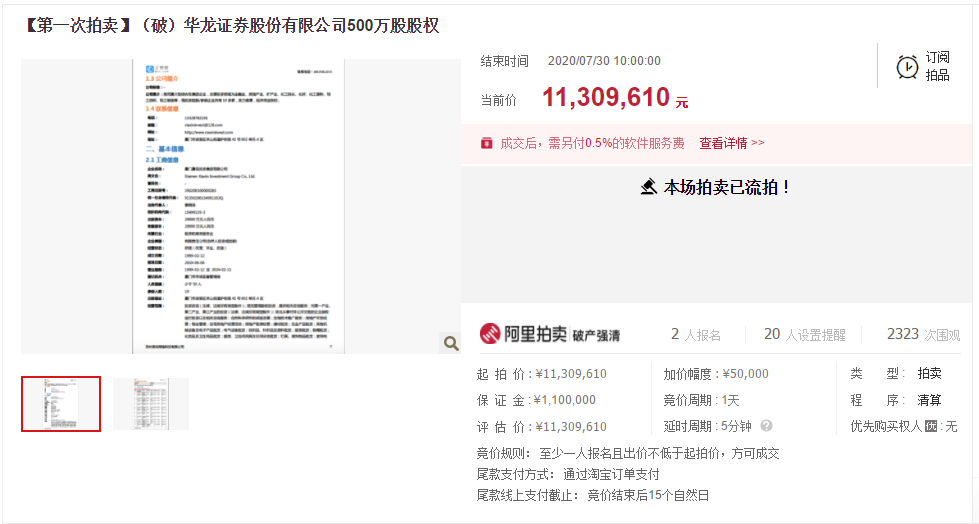Click the 20 人设置提醒 counter

pos(804,335)
